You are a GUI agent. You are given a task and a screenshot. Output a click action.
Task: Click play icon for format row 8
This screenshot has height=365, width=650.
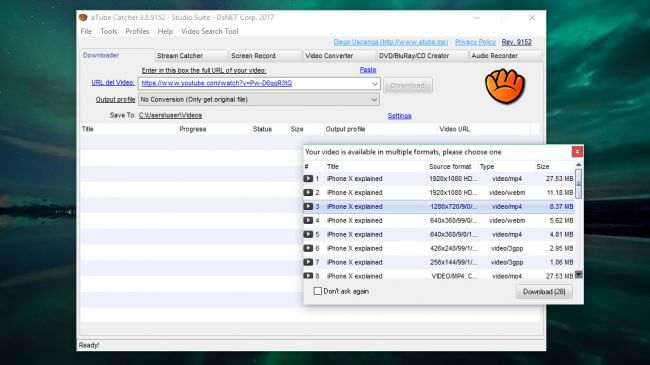point(308,275)
